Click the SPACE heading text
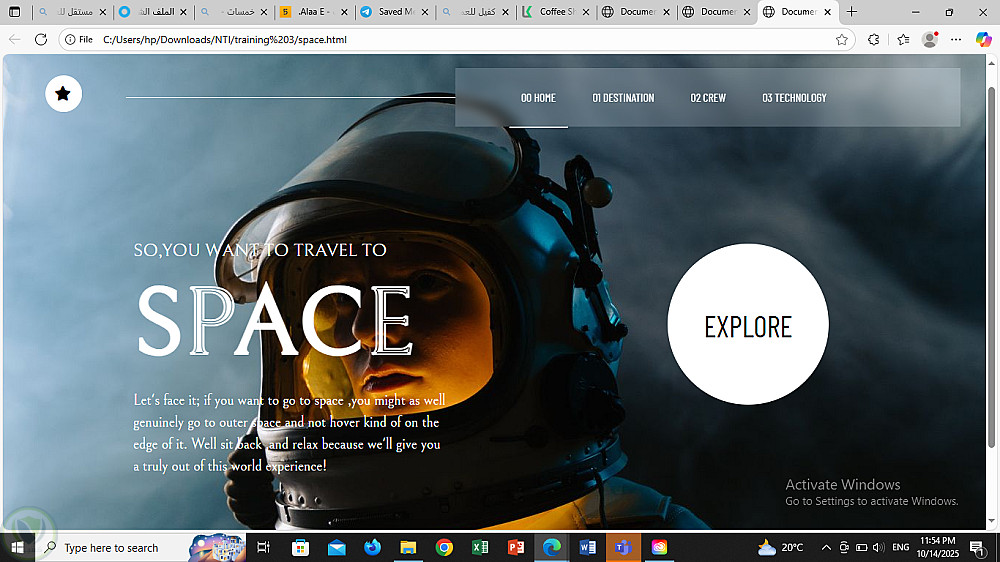This screenshot has width=1000, height=562. coord(275,321)
